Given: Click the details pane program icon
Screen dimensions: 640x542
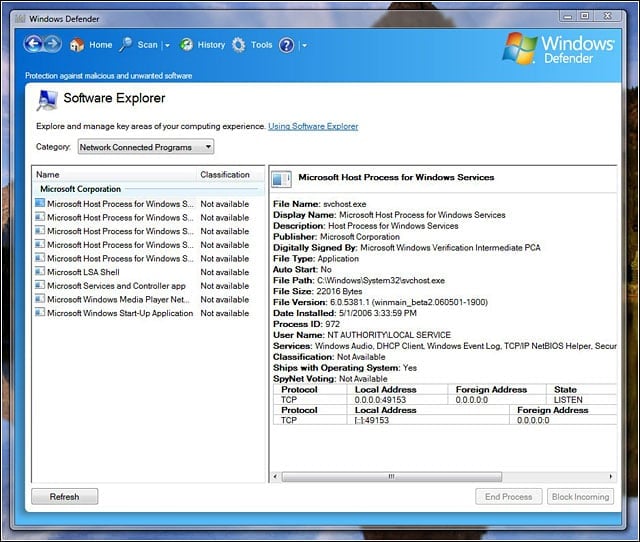Looking at the screenshot, I should pyautogui.click(x=282, y=179).
